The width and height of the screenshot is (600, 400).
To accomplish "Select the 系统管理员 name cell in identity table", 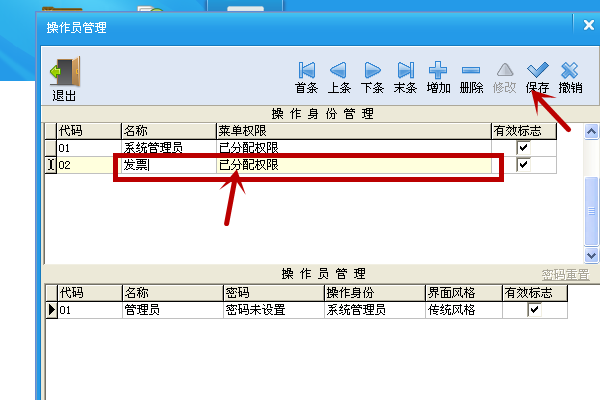I will click(169, 148).
